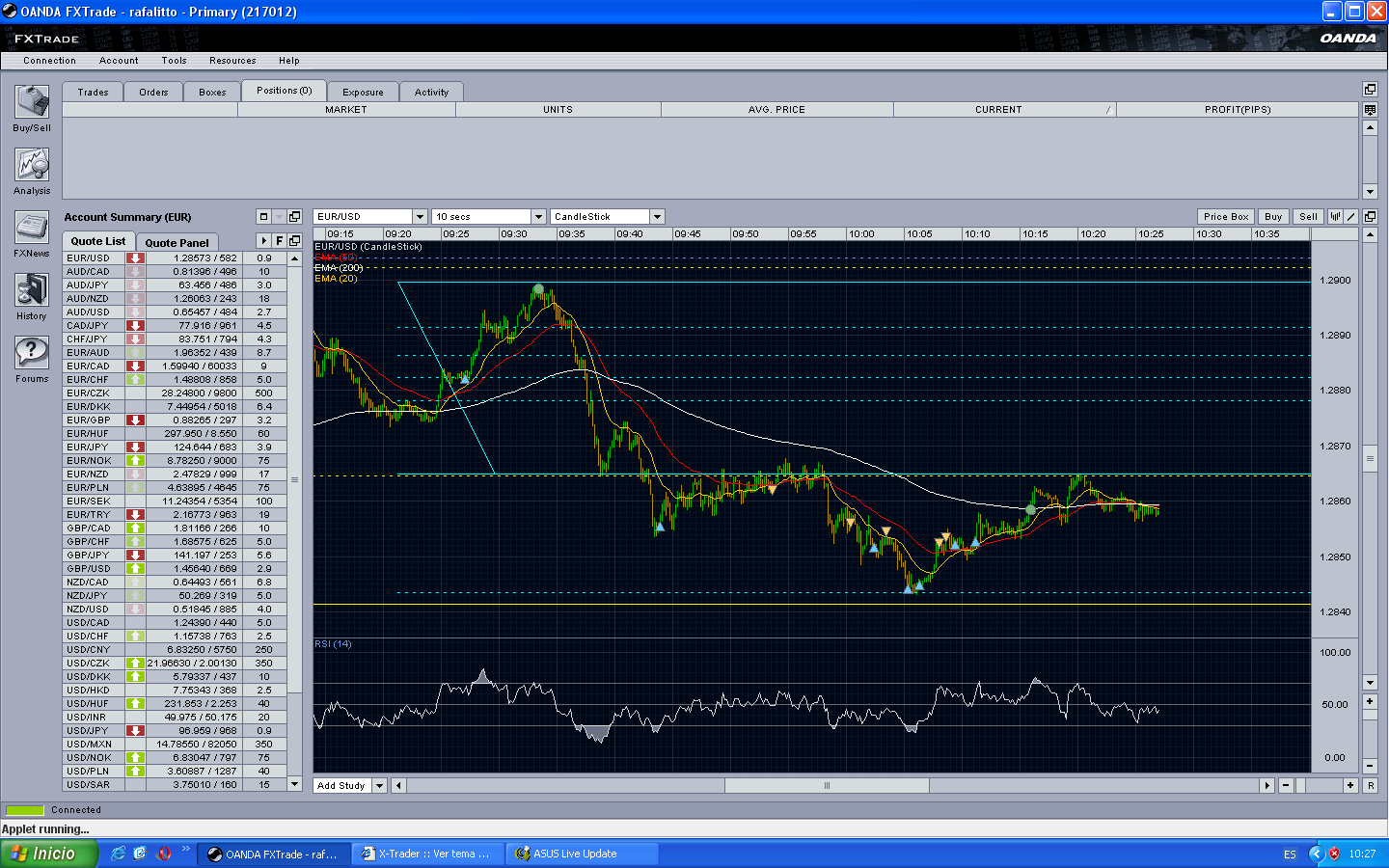
Task: Open the History icon in sidebar
Action: 32,290
